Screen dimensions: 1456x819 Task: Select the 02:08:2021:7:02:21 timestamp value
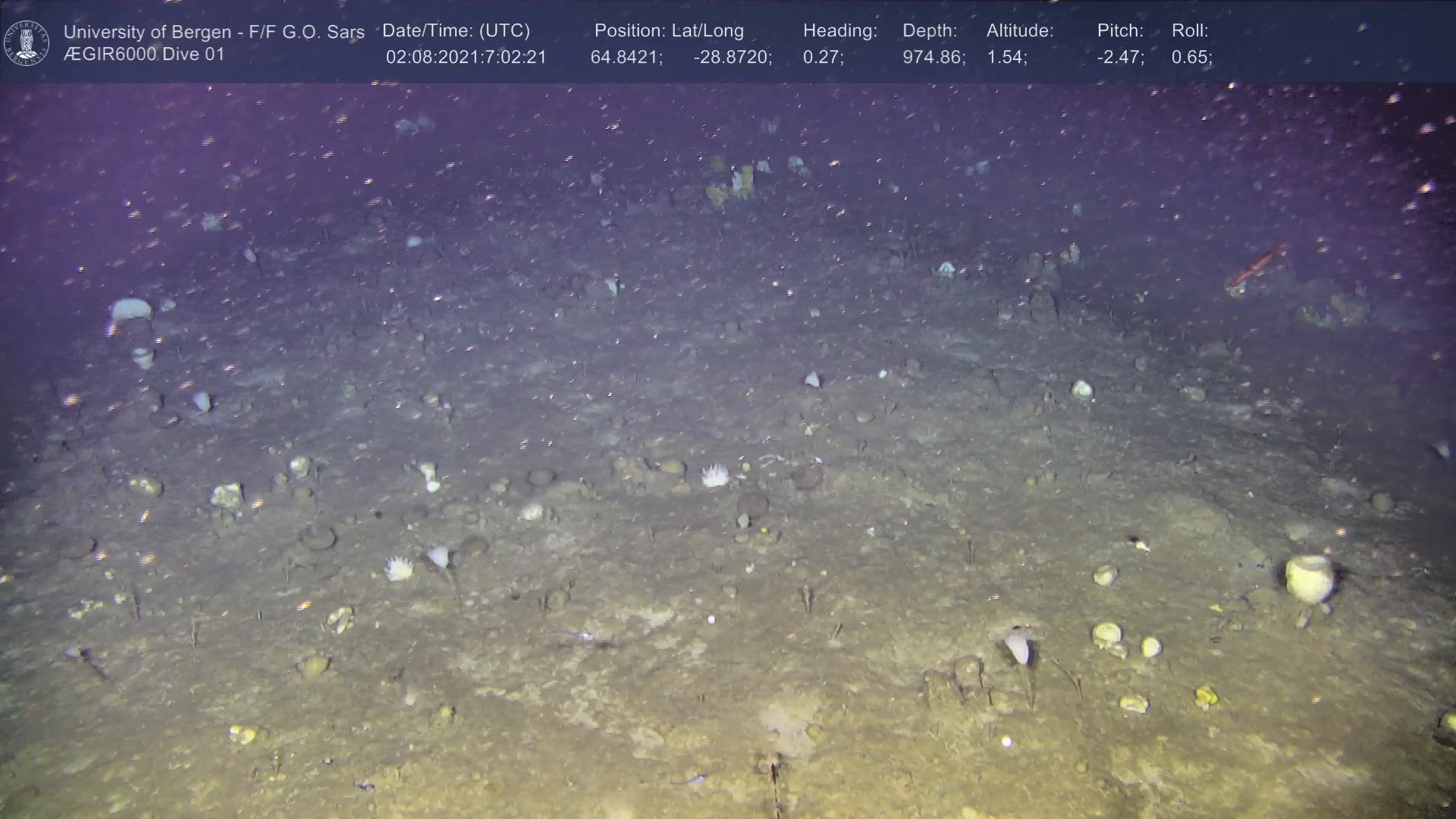pyautogui.click(x=466, y=58)
